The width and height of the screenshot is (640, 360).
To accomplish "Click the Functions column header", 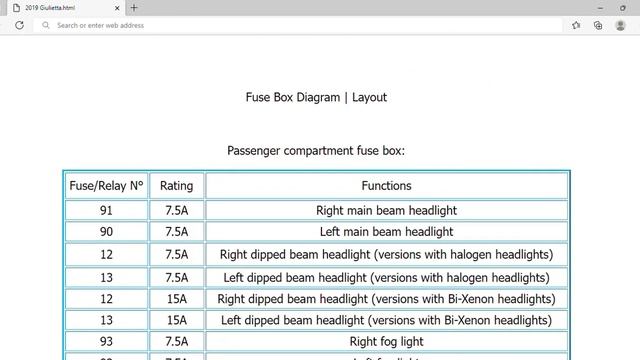I will pos(387,186).
